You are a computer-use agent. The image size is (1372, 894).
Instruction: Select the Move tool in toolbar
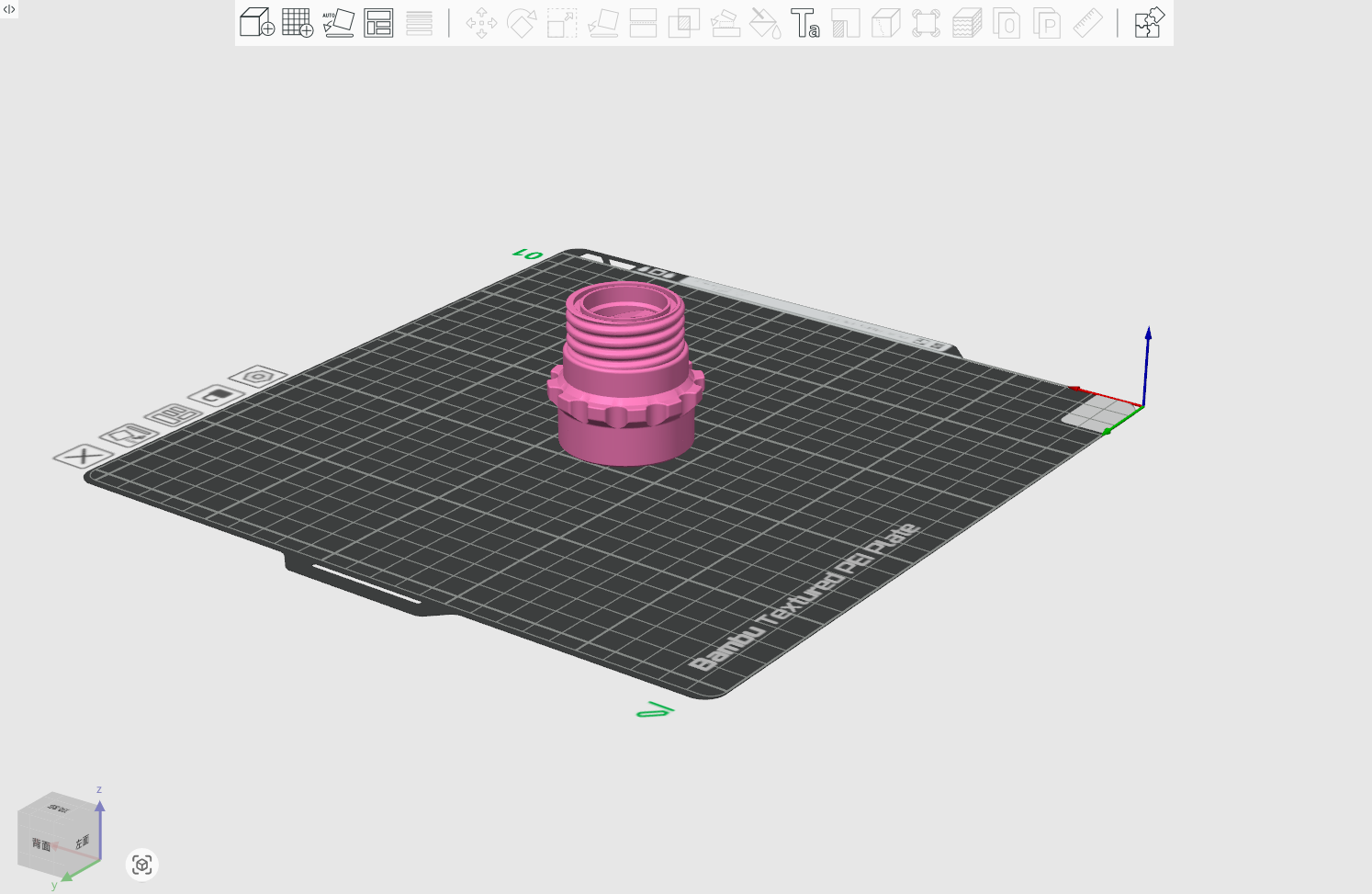(481, 22)
